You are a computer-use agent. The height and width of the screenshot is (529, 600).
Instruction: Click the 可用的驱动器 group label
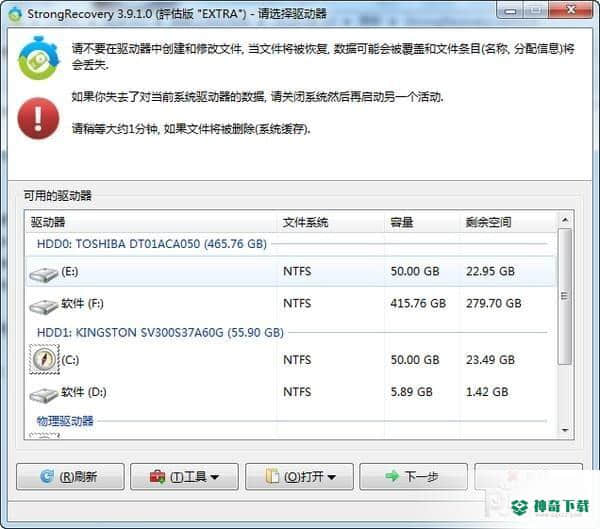click(58, 196)
